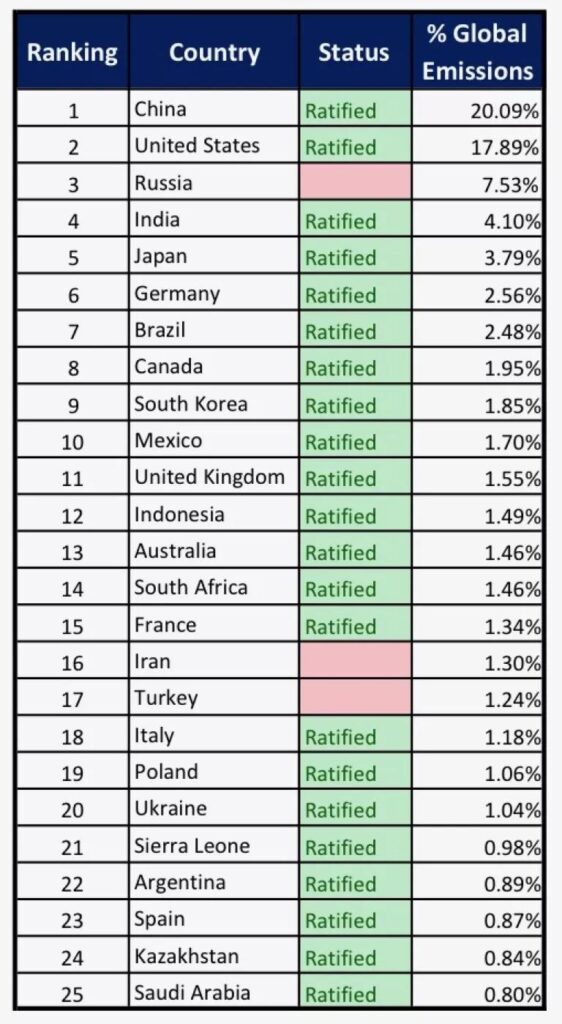Image resolution: width=562 pixels, height=1024 pixels.
Task: Click ranking number 13 cell
Action: pyautogui.click(x=72, y=550)
